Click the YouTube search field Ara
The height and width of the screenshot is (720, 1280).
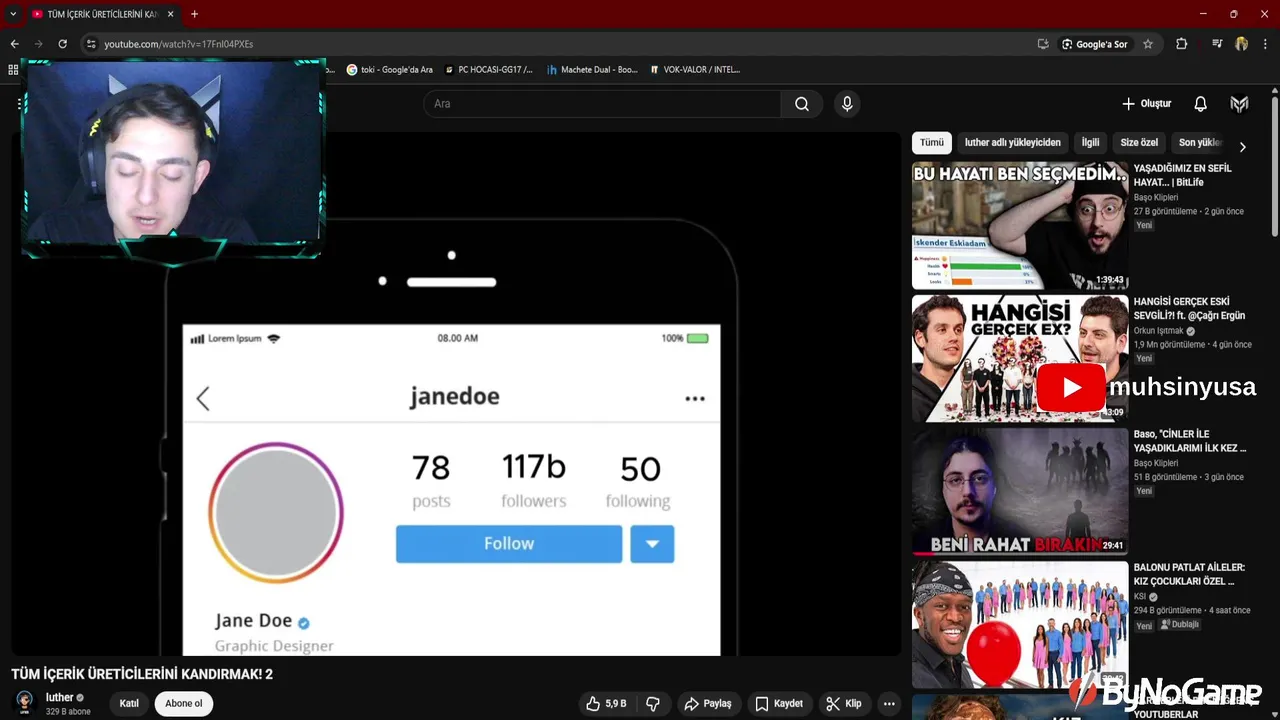point(602,104)
